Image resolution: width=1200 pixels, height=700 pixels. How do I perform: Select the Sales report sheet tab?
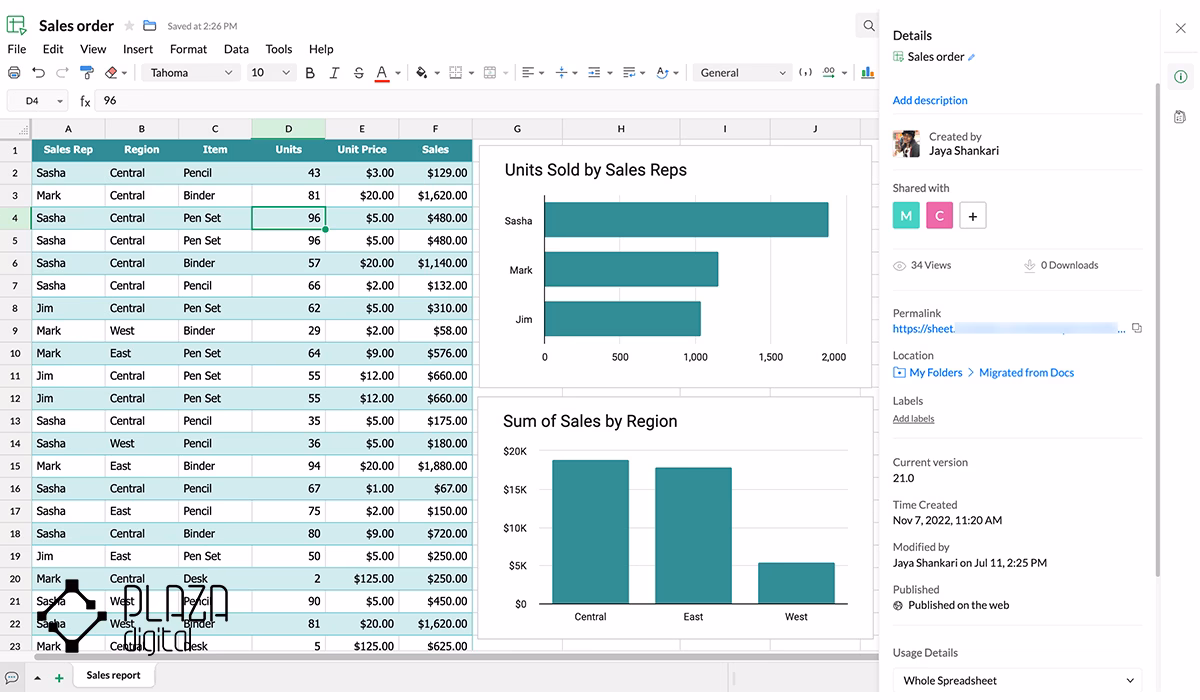pyautogui.click(x=113, y=675)
